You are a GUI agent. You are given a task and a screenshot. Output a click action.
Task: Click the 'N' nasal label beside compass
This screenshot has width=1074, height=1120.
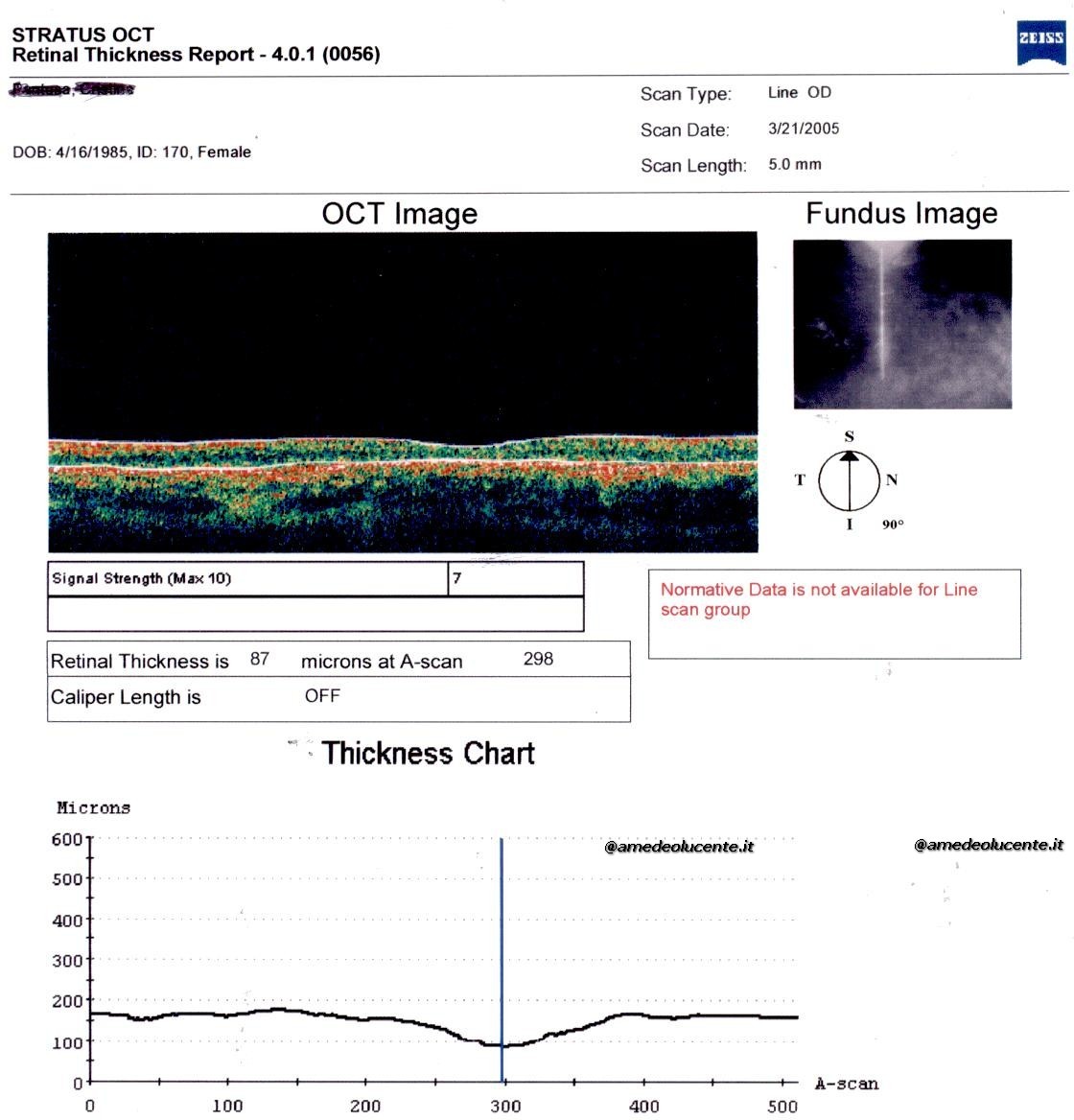pyautogui.click(x=892, y=480)
